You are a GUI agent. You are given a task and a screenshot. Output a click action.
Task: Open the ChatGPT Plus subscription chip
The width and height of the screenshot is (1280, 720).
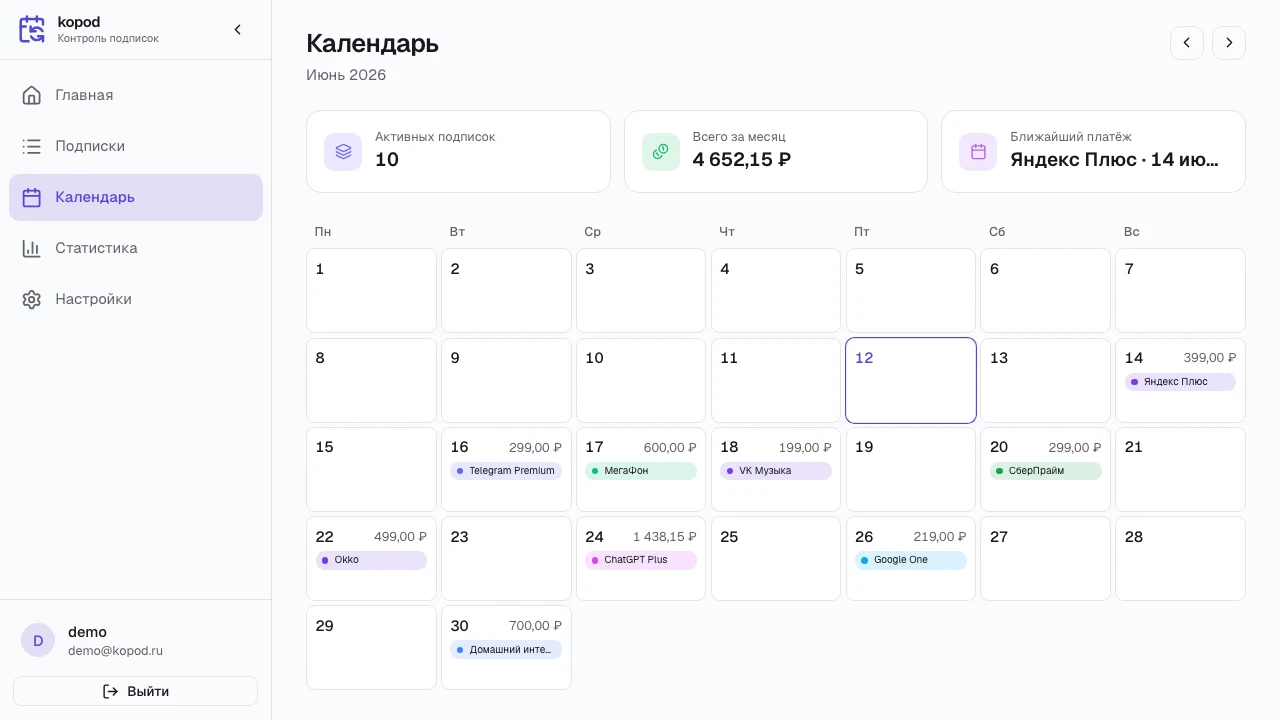(x=641, y=560)
